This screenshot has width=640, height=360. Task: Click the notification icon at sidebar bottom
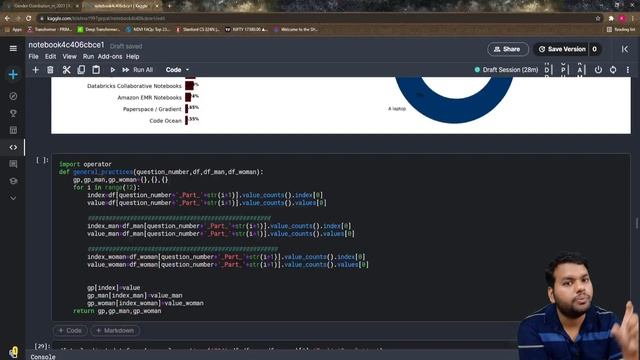coord(13,352)
